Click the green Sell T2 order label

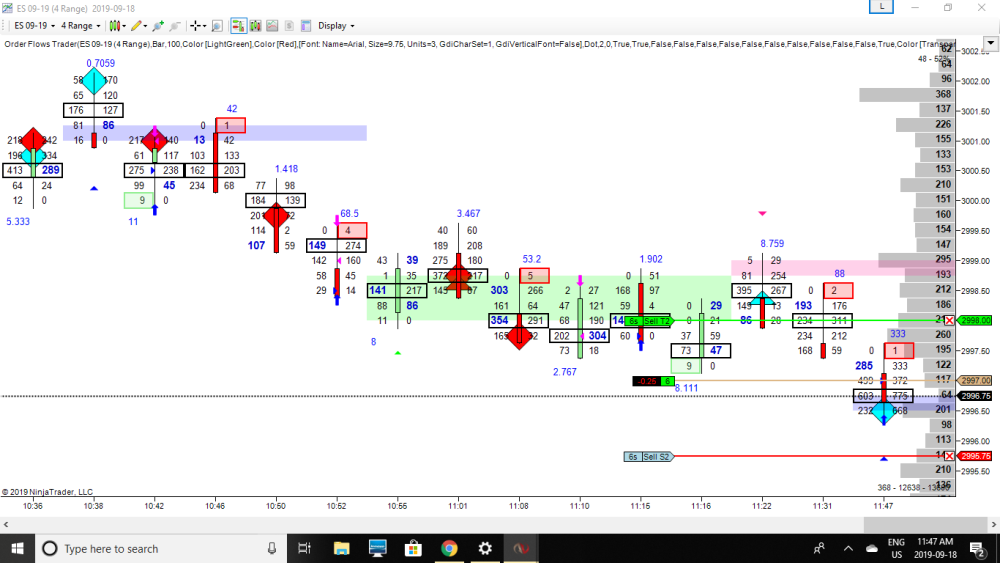coord(656,320)
